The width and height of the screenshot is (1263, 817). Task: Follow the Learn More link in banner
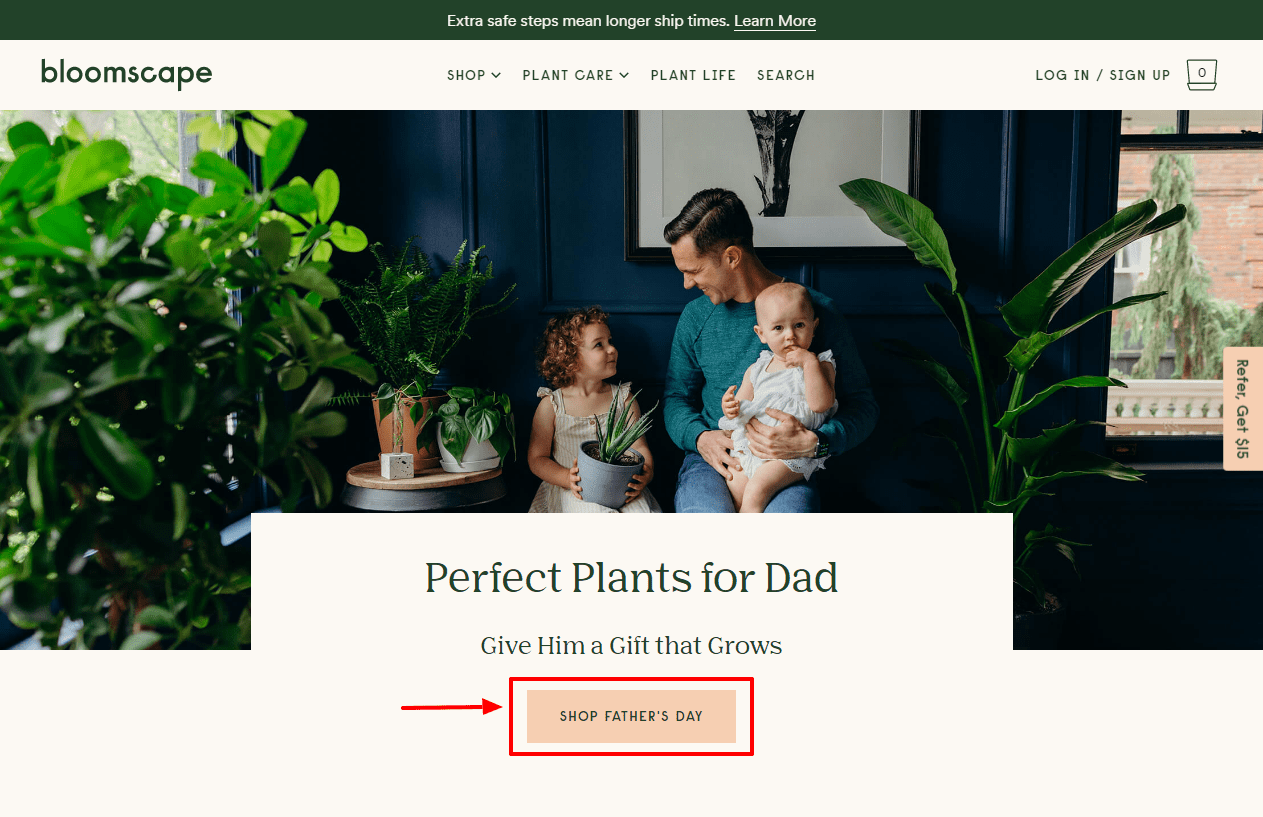775,20
